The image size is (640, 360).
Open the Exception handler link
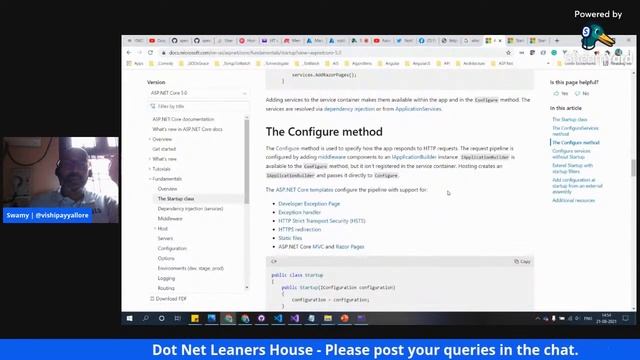click(300, 212)
